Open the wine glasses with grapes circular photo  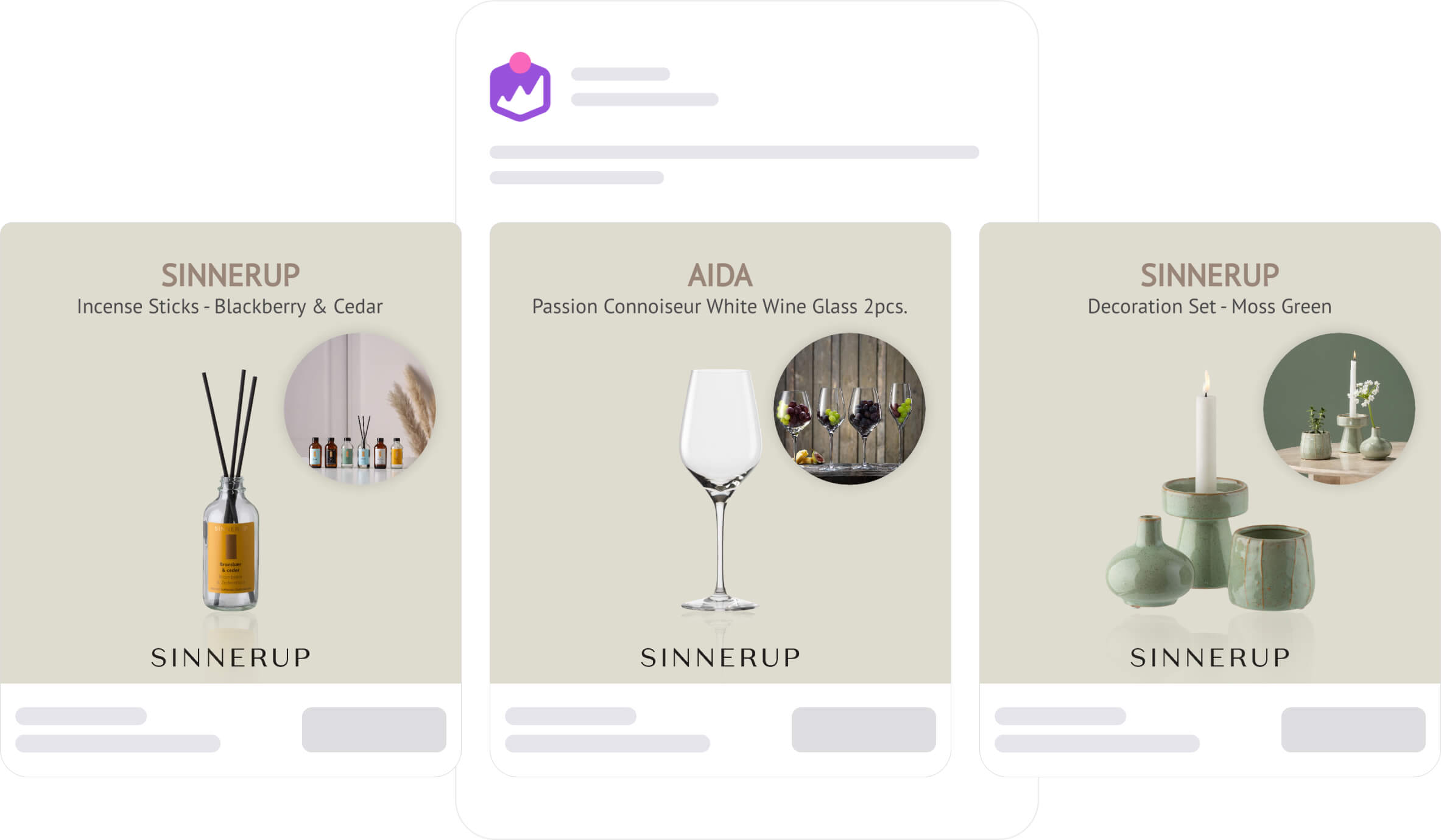(x=850, y=408)
